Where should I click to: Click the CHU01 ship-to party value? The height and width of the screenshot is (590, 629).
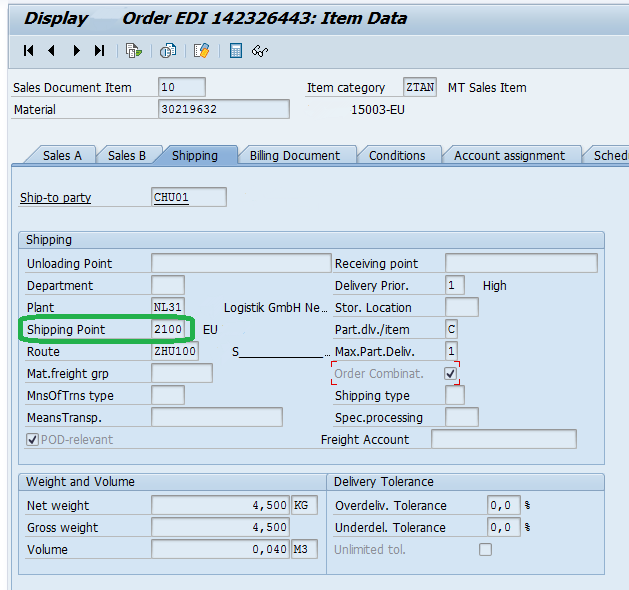(x=189, y=197)
